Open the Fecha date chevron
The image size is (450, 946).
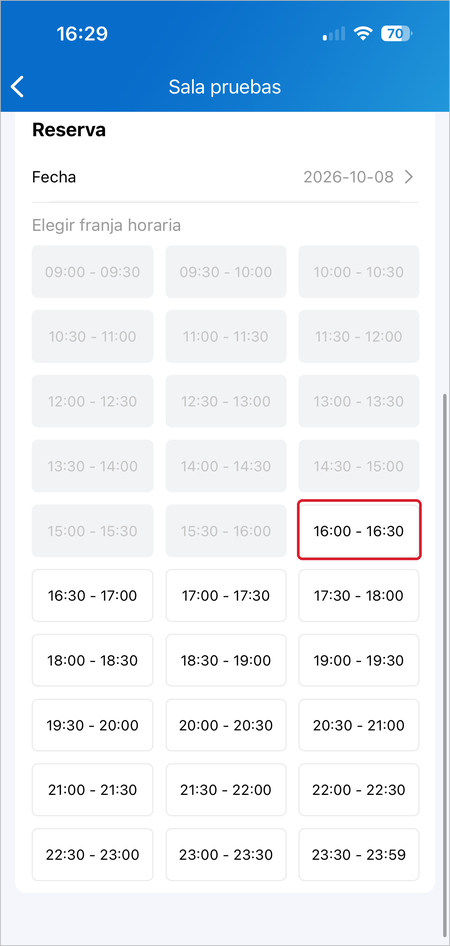pyautogui.click(x=409, y=177)
